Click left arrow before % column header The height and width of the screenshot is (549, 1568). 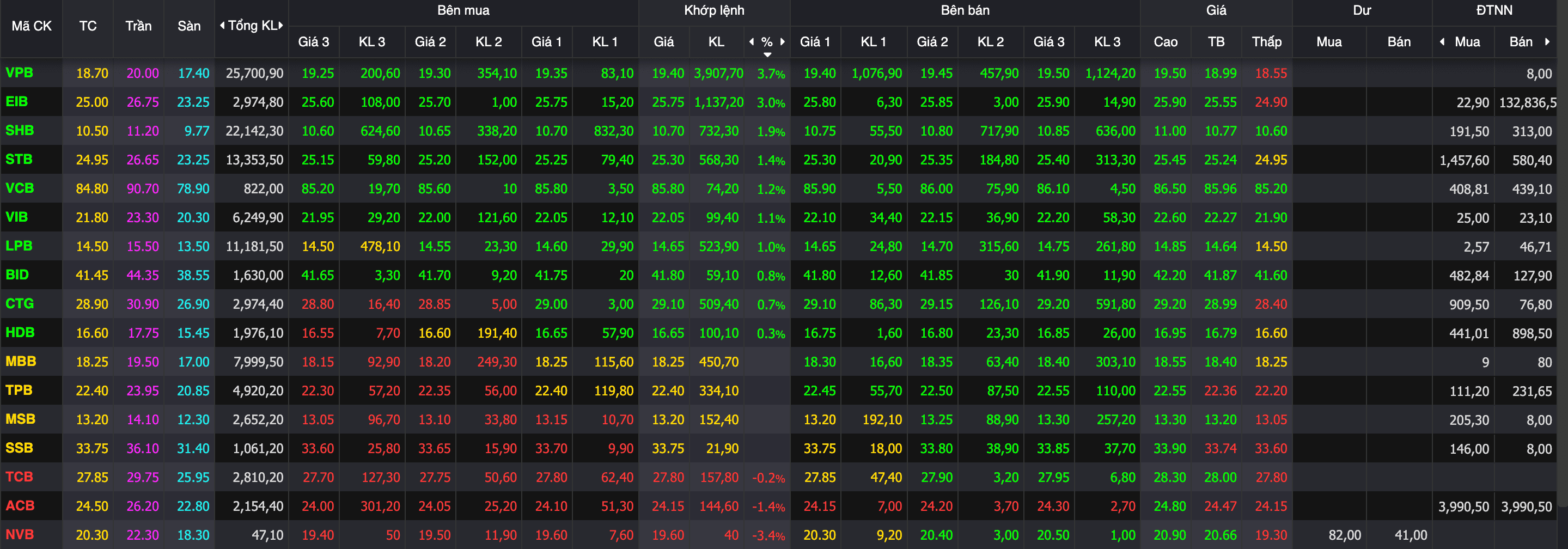(x=752, y=41)
